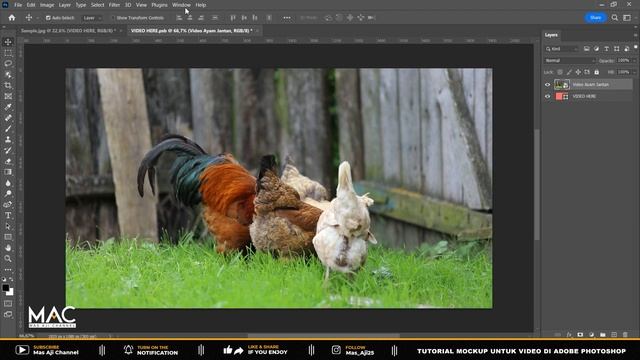The height and width of the screenshot is (360, 640).
Task: Click the foreground color swatch
Action: point(6,288)
